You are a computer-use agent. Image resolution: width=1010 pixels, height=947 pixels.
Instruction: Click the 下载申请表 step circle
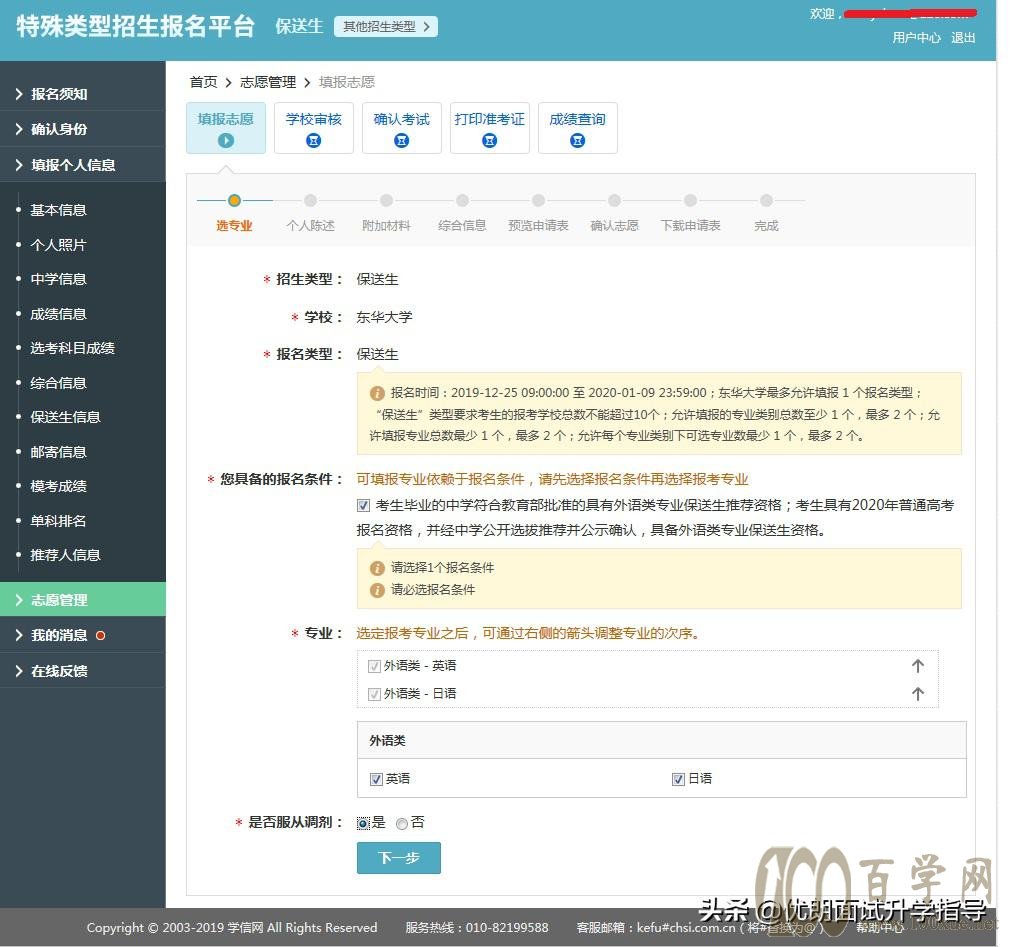(691, 200)
